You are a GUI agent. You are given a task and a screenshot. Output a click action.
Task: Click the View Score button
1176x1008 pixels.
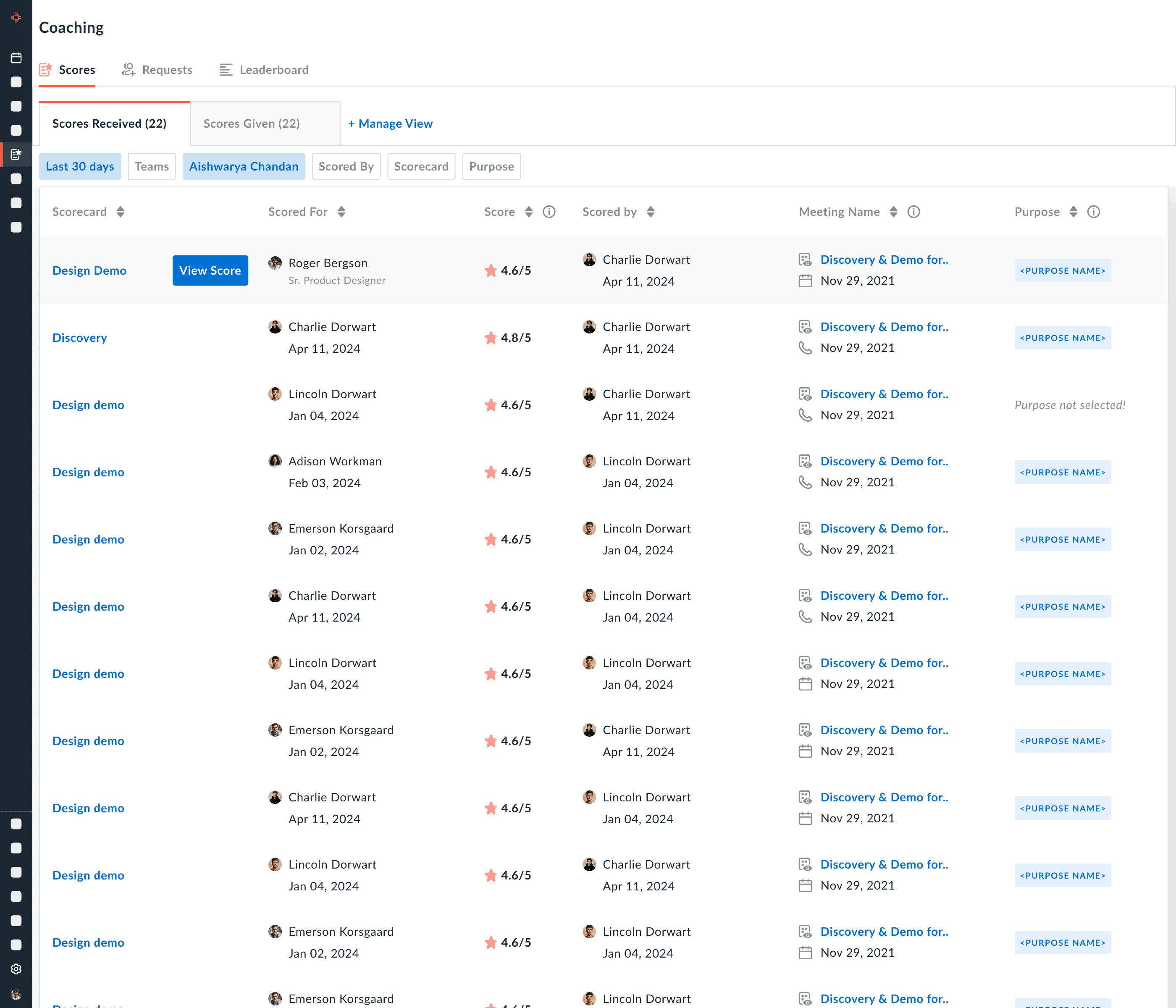(210, 271)
